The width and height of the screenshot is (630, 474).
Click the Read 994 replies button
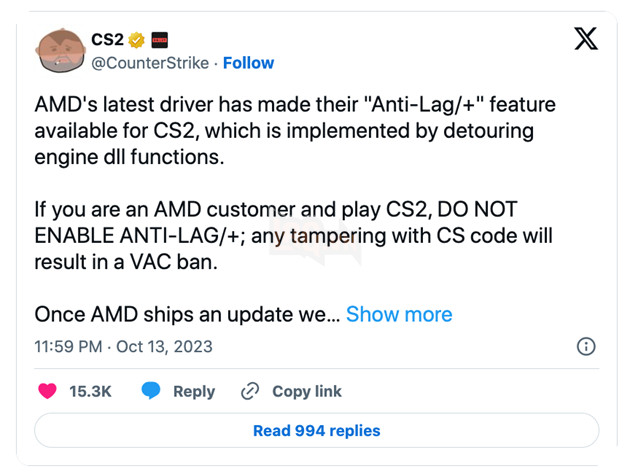316,430
